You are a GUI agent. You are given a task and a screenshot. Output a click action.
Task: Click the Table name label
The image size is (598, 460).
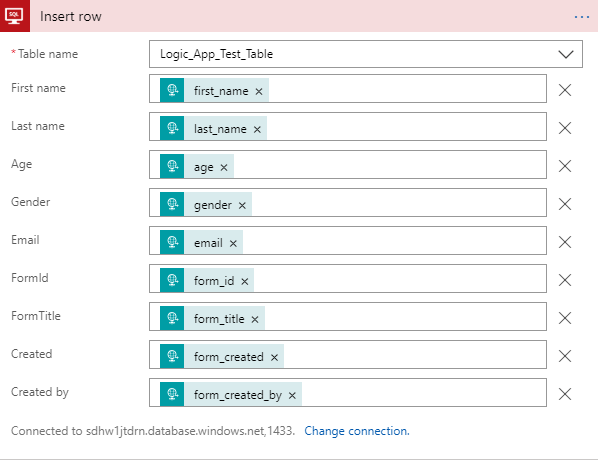pos(48,54)
